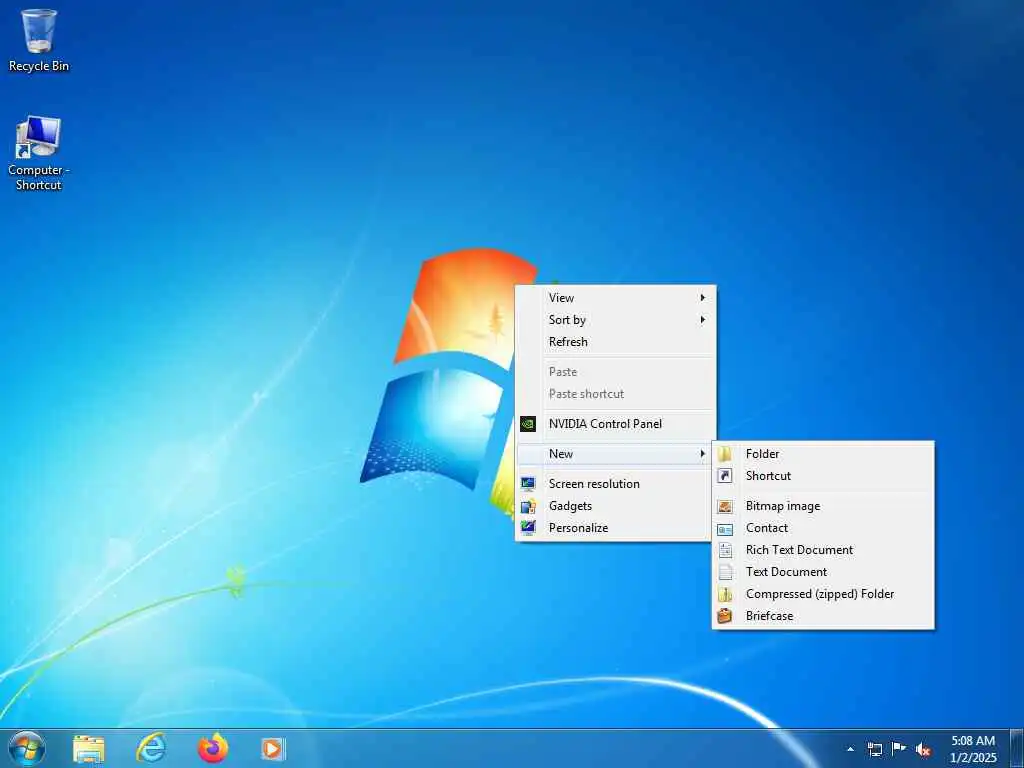Launch Internet Explorer from the taskbar

coord(150,748)
